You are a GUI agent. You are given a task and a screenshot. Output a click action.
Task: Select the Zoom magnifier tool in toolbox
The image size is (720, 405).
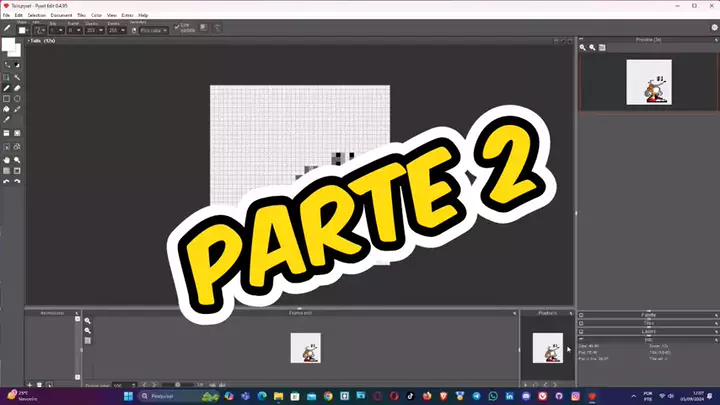coord(17,159)
